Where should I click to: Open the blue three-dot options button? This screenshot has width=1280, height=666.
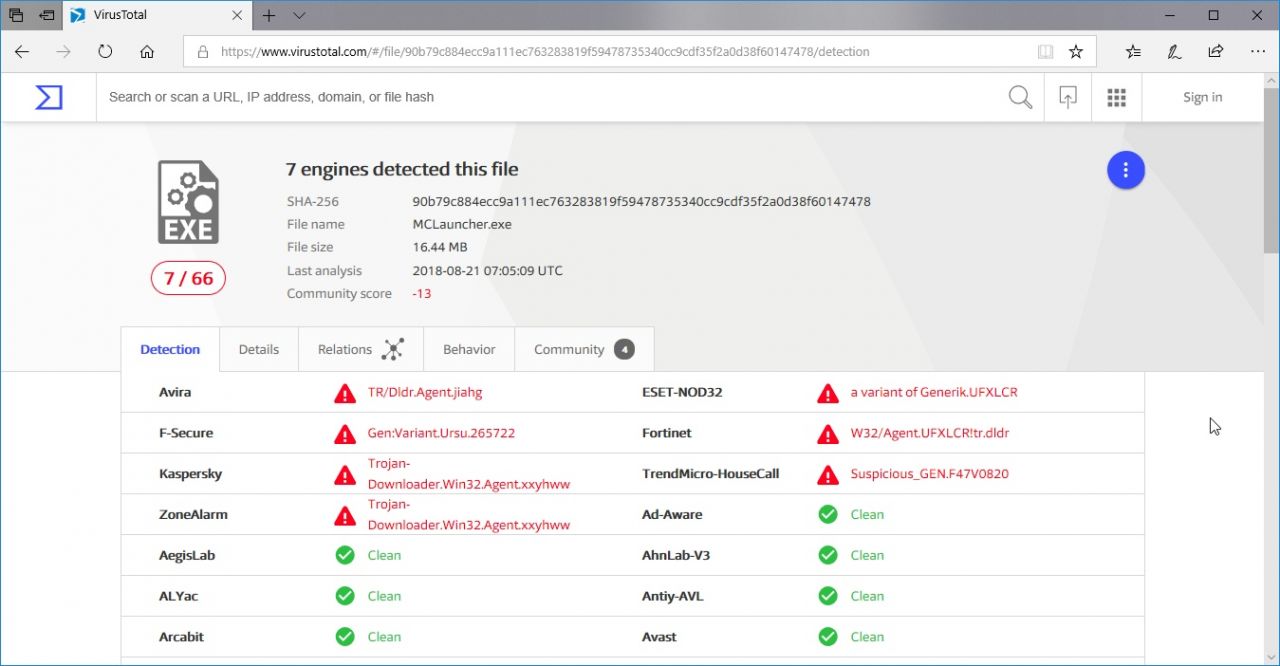point(1125,171)
